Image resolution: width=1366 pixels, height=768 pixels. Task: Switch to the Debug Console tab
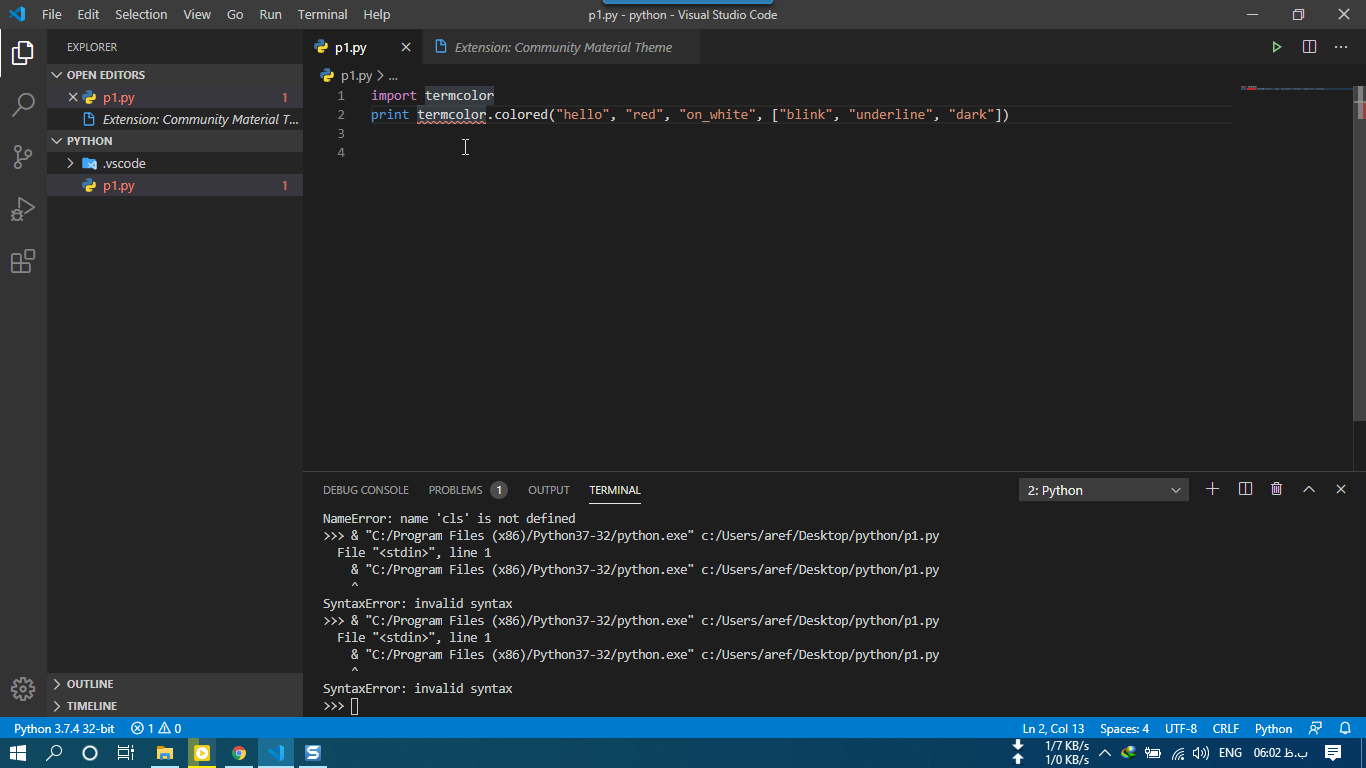tap(366, 490)
